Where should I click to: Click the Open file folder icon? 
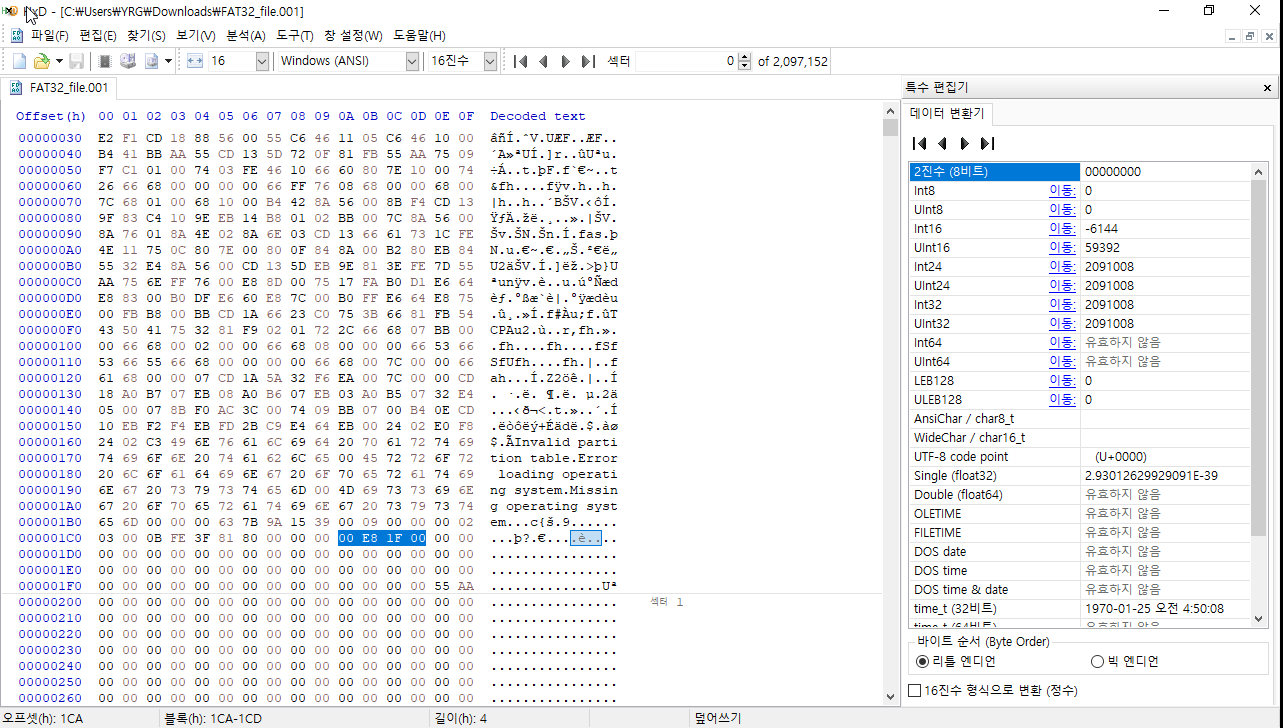tap(41, 61)
